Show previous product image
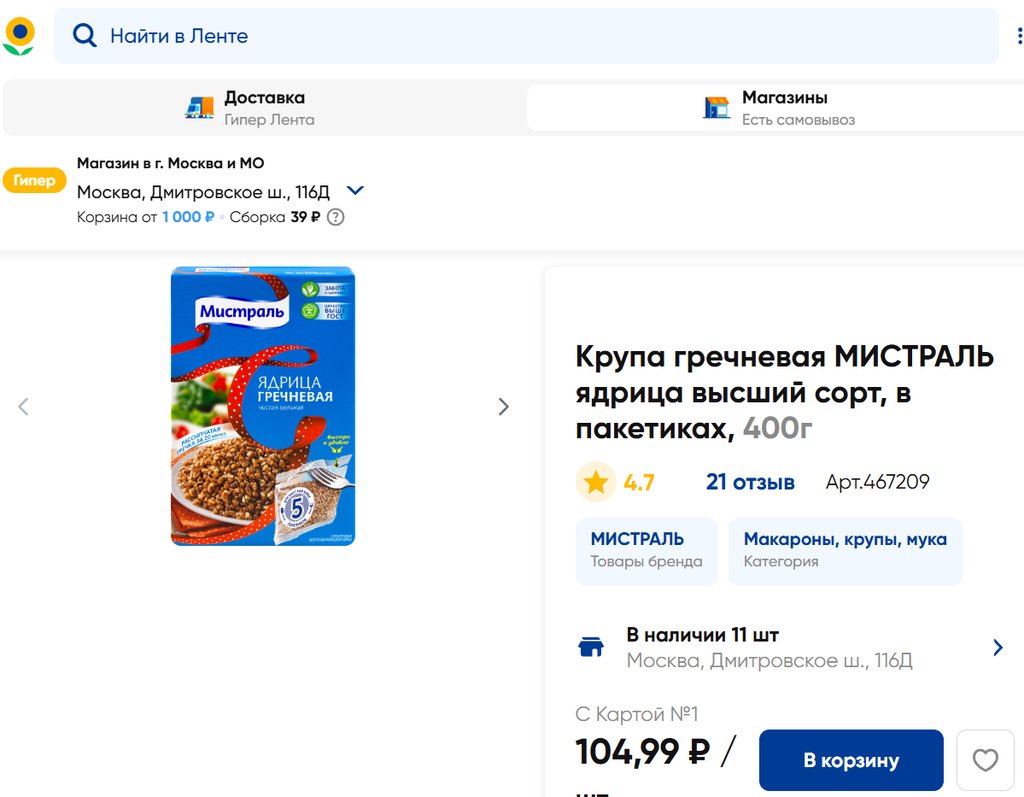 [24, 407]
